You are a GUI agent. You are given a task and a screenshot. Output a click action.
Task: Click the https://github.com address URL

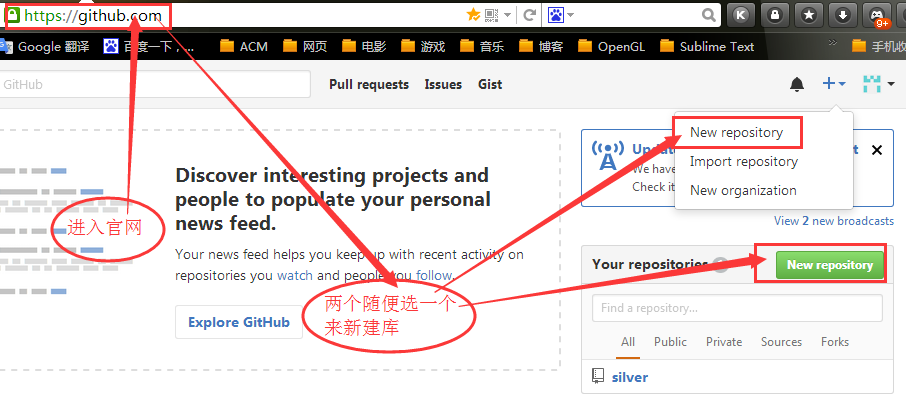[93, 16]
